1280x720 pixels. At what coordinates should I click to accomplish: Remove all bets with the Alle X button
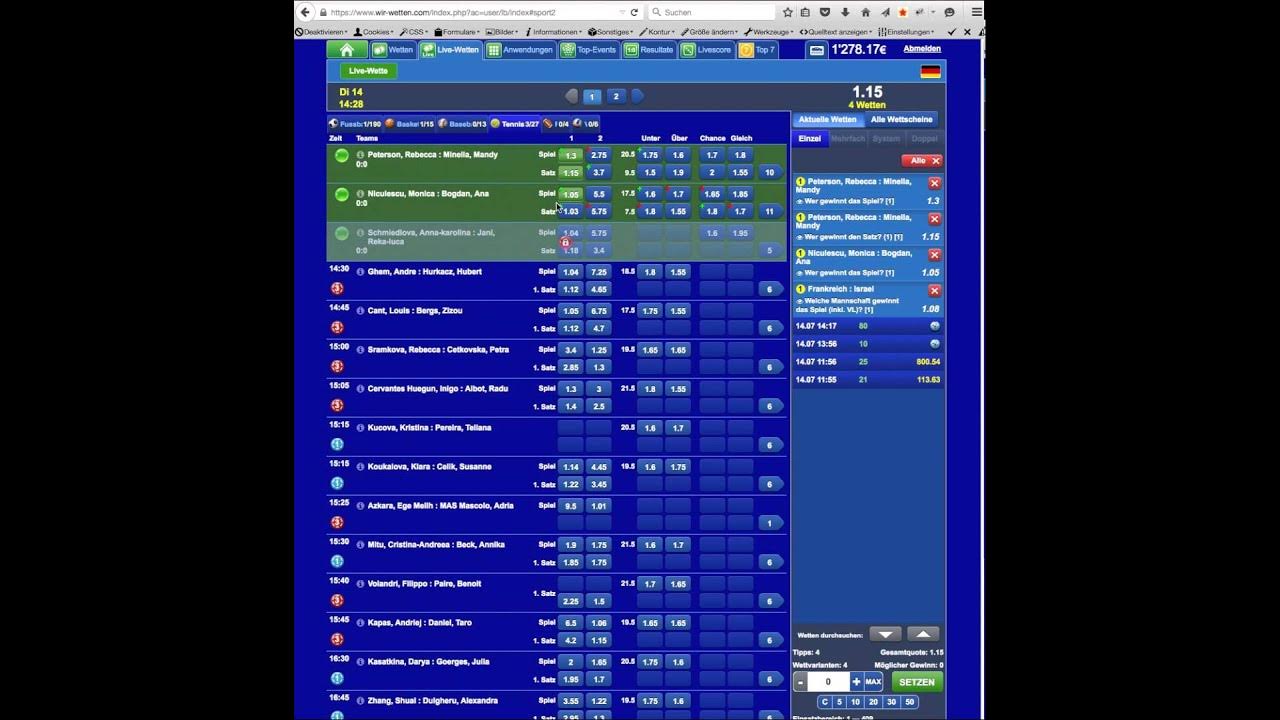[922, 160]
